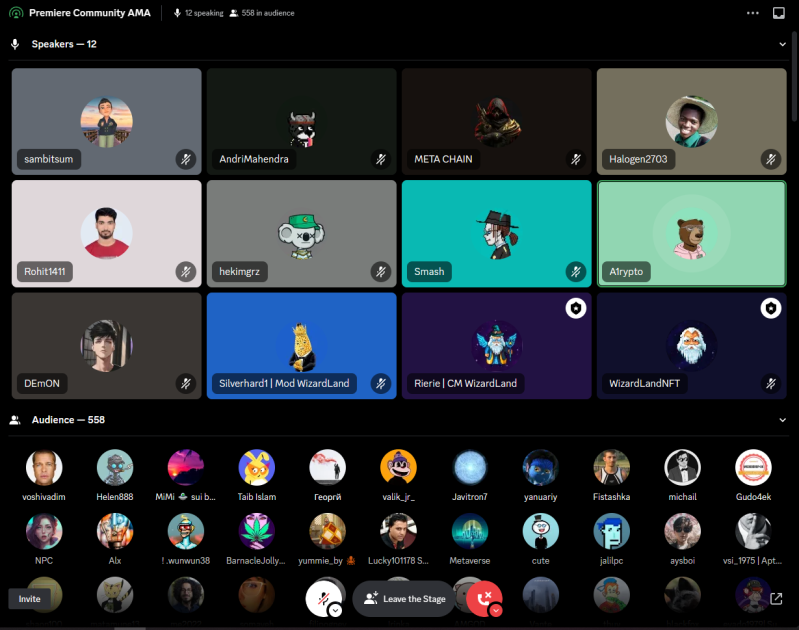Open the mic options dropdown arrow

point(335,610)
